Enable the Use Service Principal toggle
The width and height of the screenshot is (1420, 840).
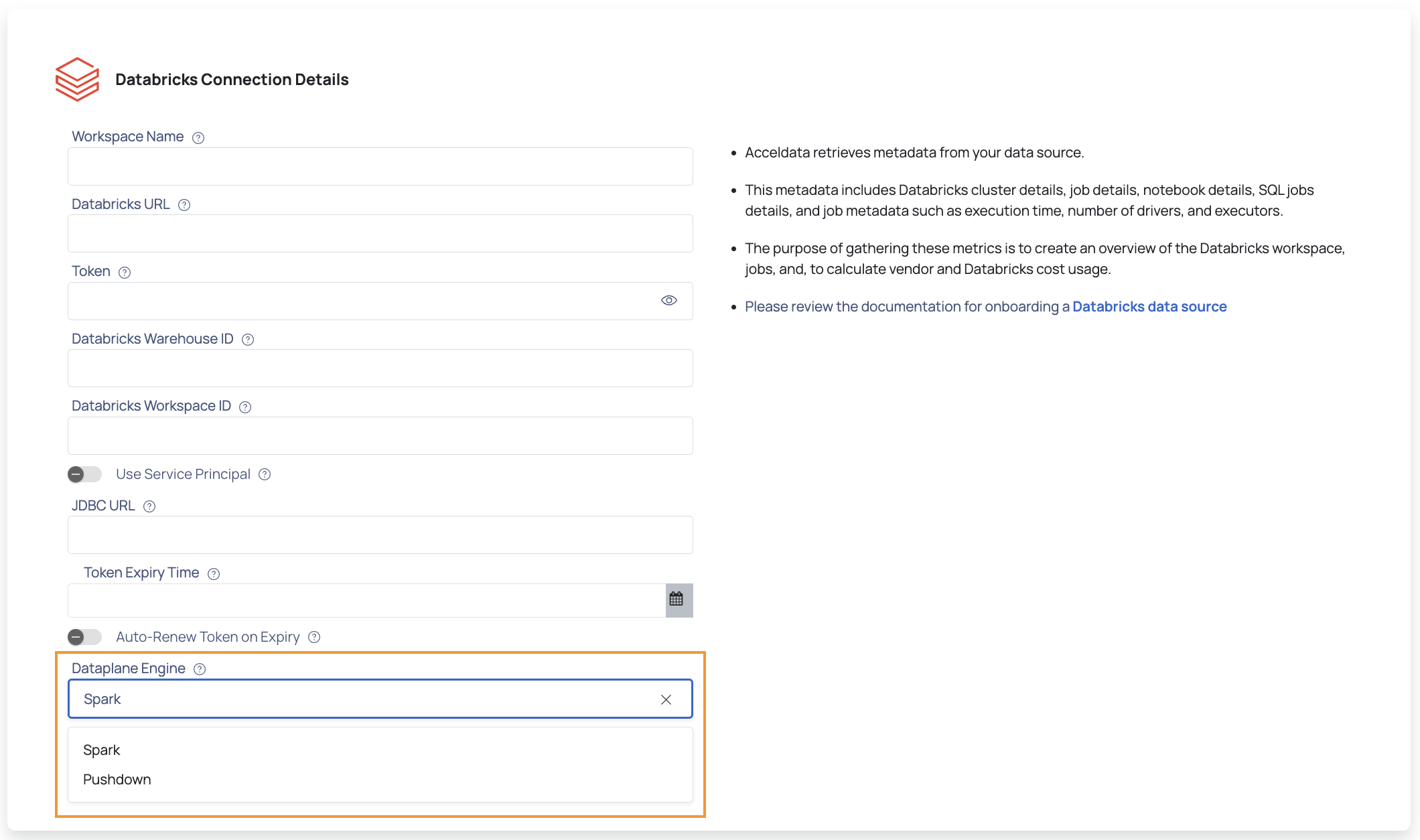[84, 474]
